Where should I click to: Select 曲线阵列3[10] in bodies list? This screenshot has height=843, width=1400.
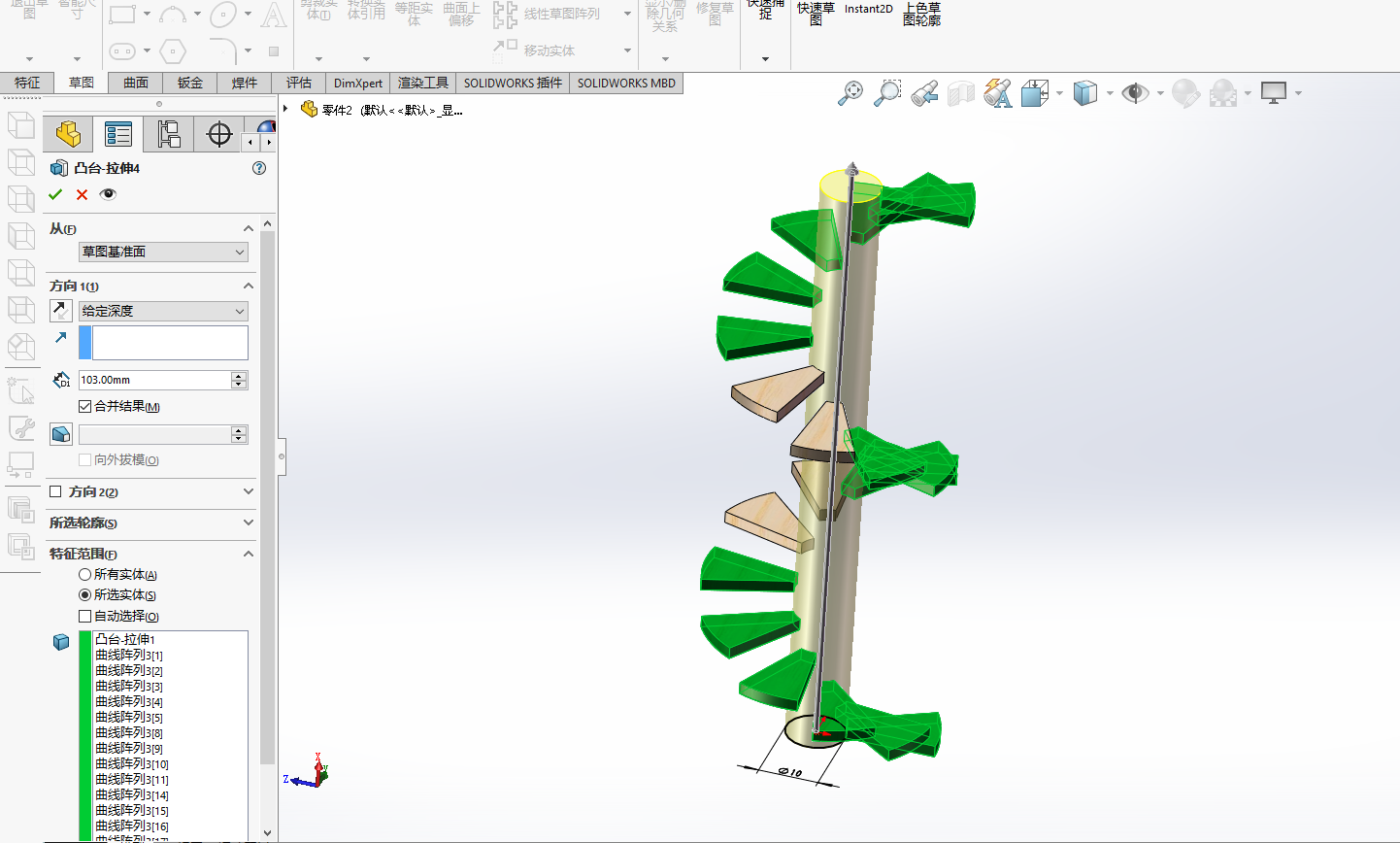(132, 763)
